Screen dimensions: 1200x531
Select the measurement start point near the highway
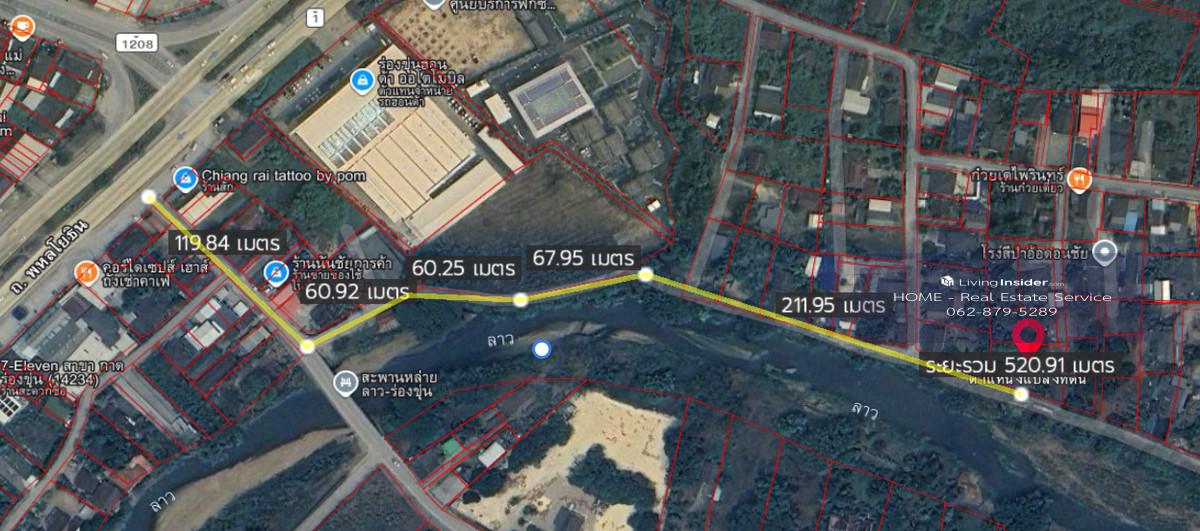149,197
